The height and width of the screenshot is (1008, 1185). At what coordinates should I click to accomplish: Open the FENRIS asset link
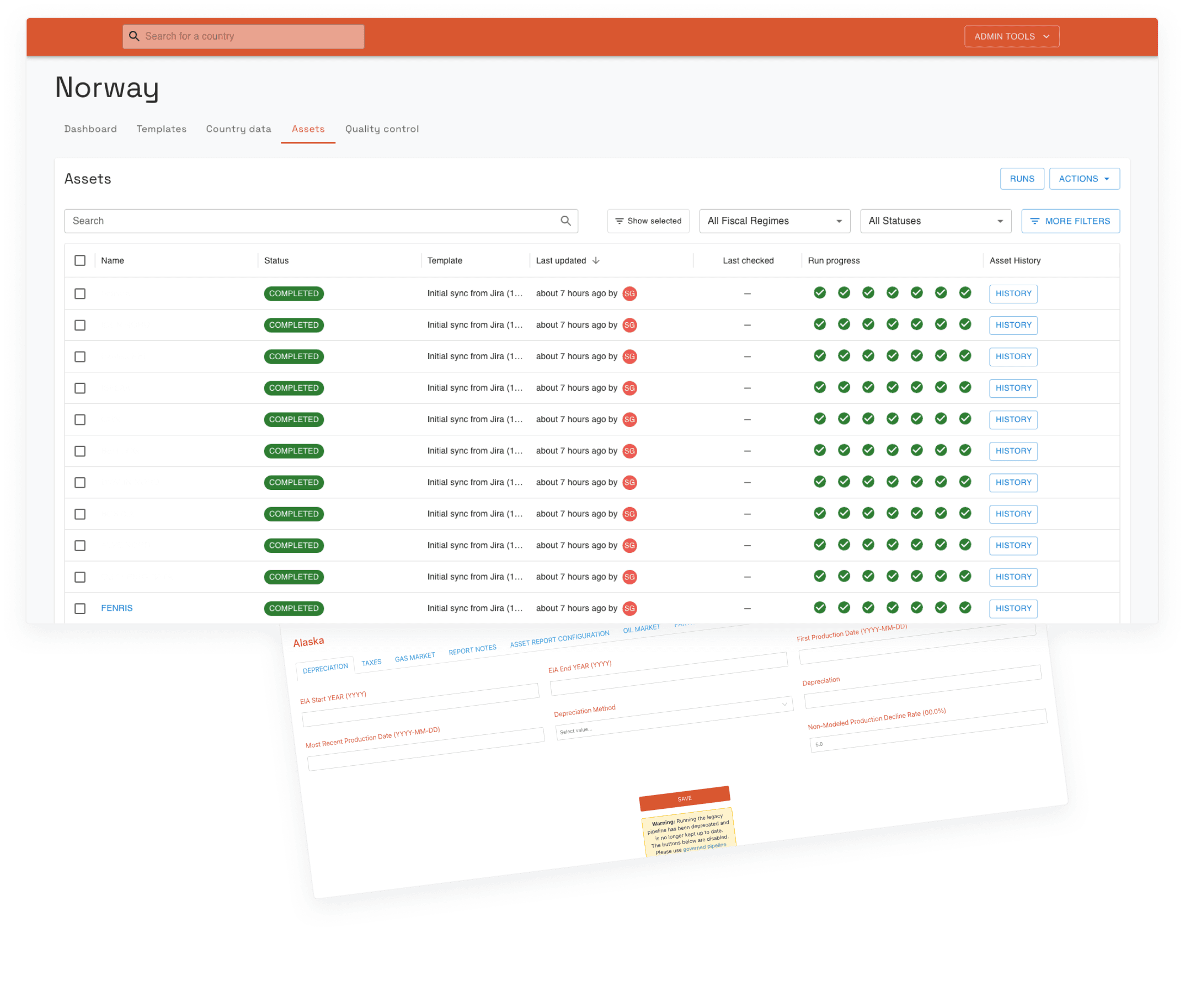(x=117, y=609)
